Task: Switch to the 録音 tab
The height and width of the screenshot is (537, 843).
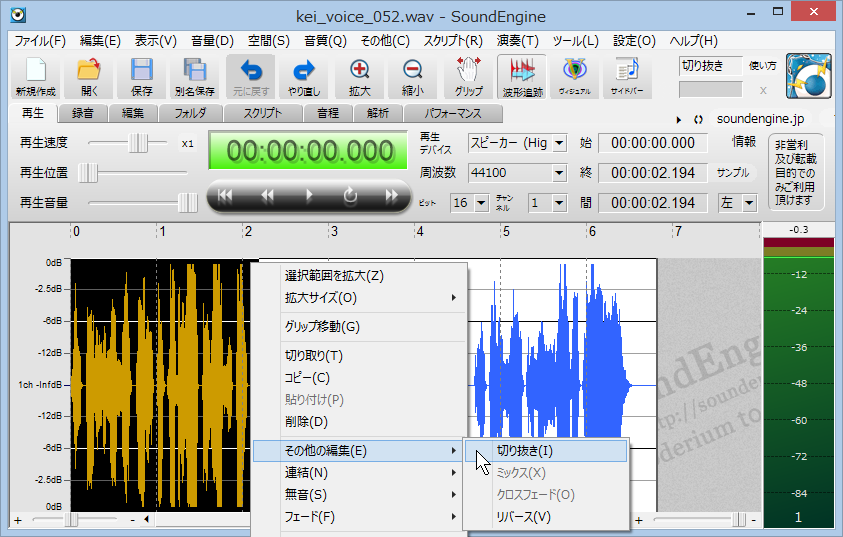Action: click(82, 114)
